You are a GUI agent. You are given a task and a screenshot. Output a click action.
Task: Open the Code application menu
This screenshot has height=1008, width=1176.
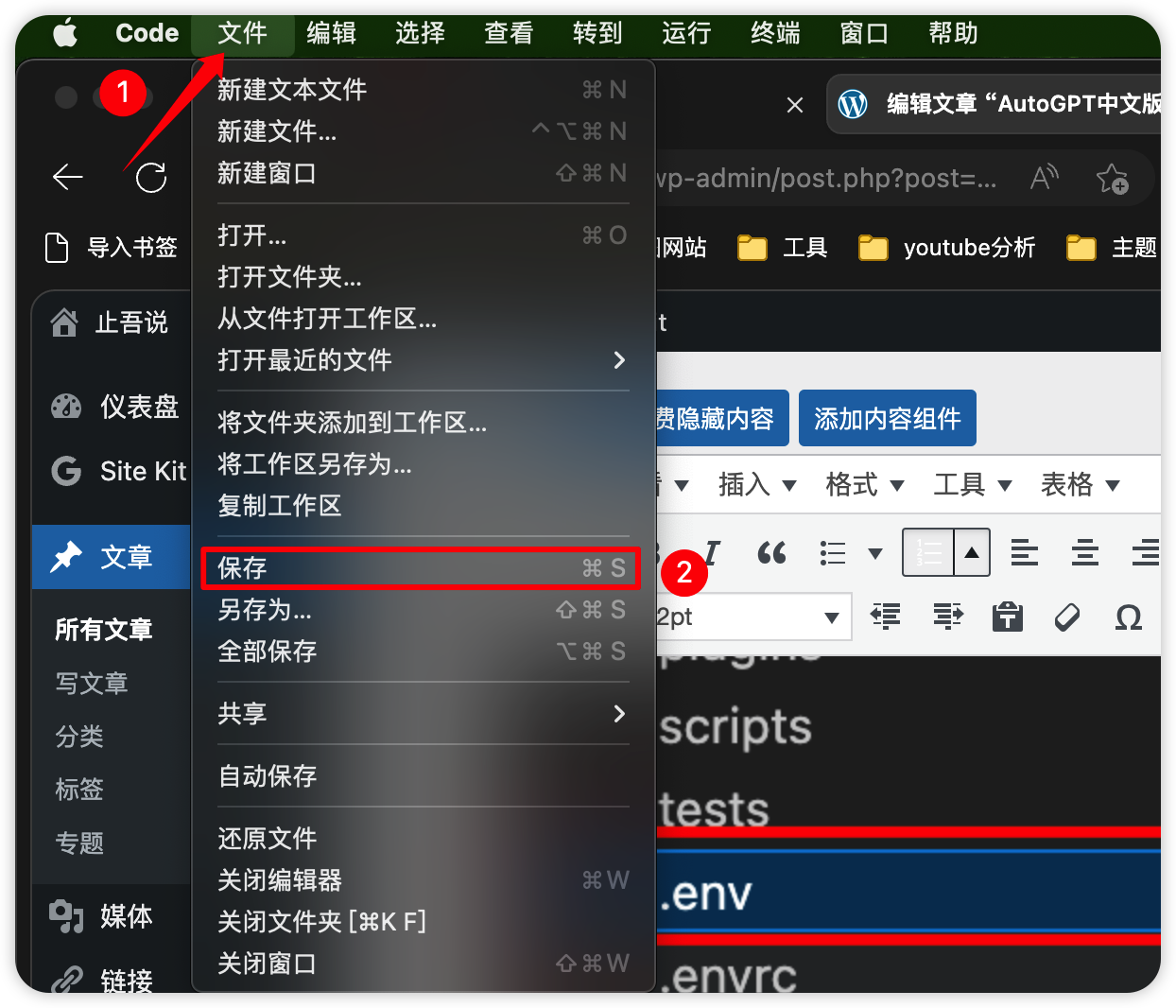(x=147, y=33)
